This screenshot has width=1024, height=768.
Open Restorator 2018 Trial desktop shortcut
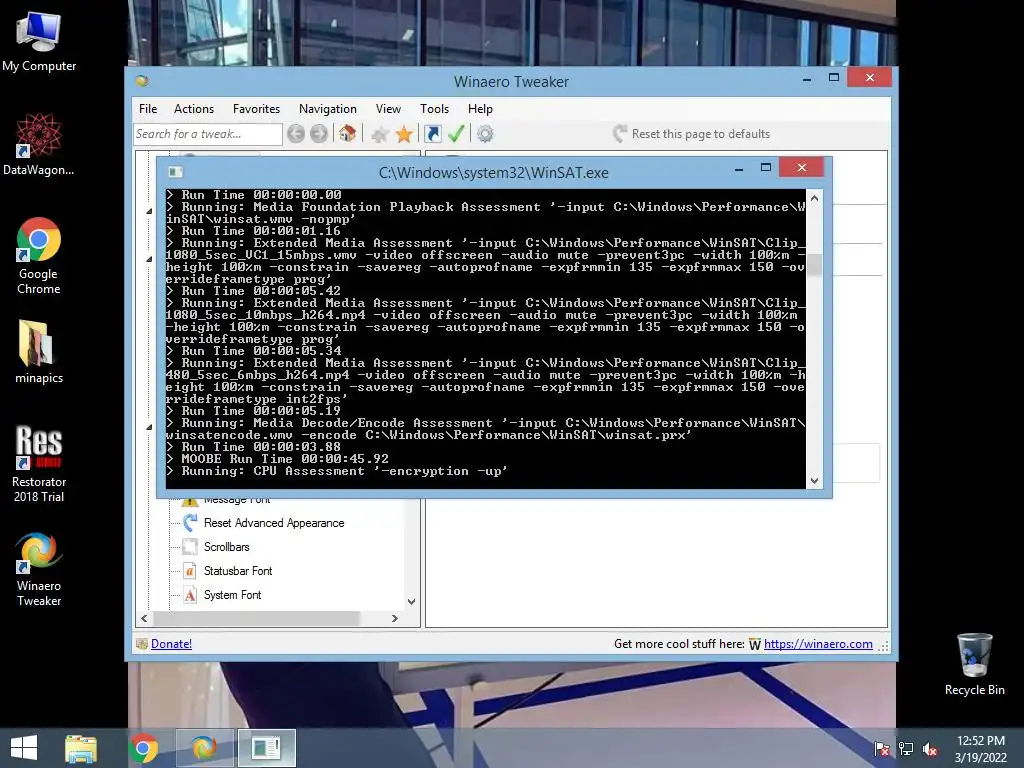(39, 464)
